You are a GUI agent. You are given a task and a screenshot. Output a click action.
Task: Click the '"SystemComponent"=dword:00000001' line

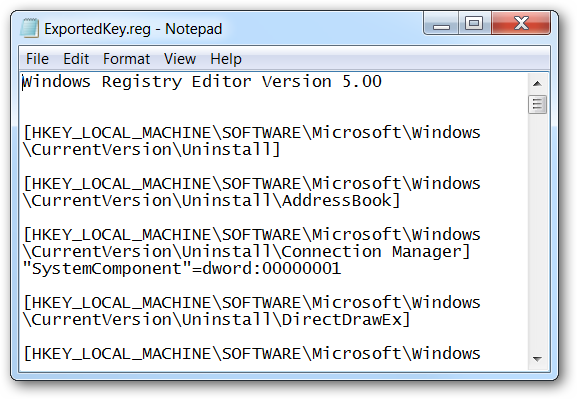(x=182, y=268)
